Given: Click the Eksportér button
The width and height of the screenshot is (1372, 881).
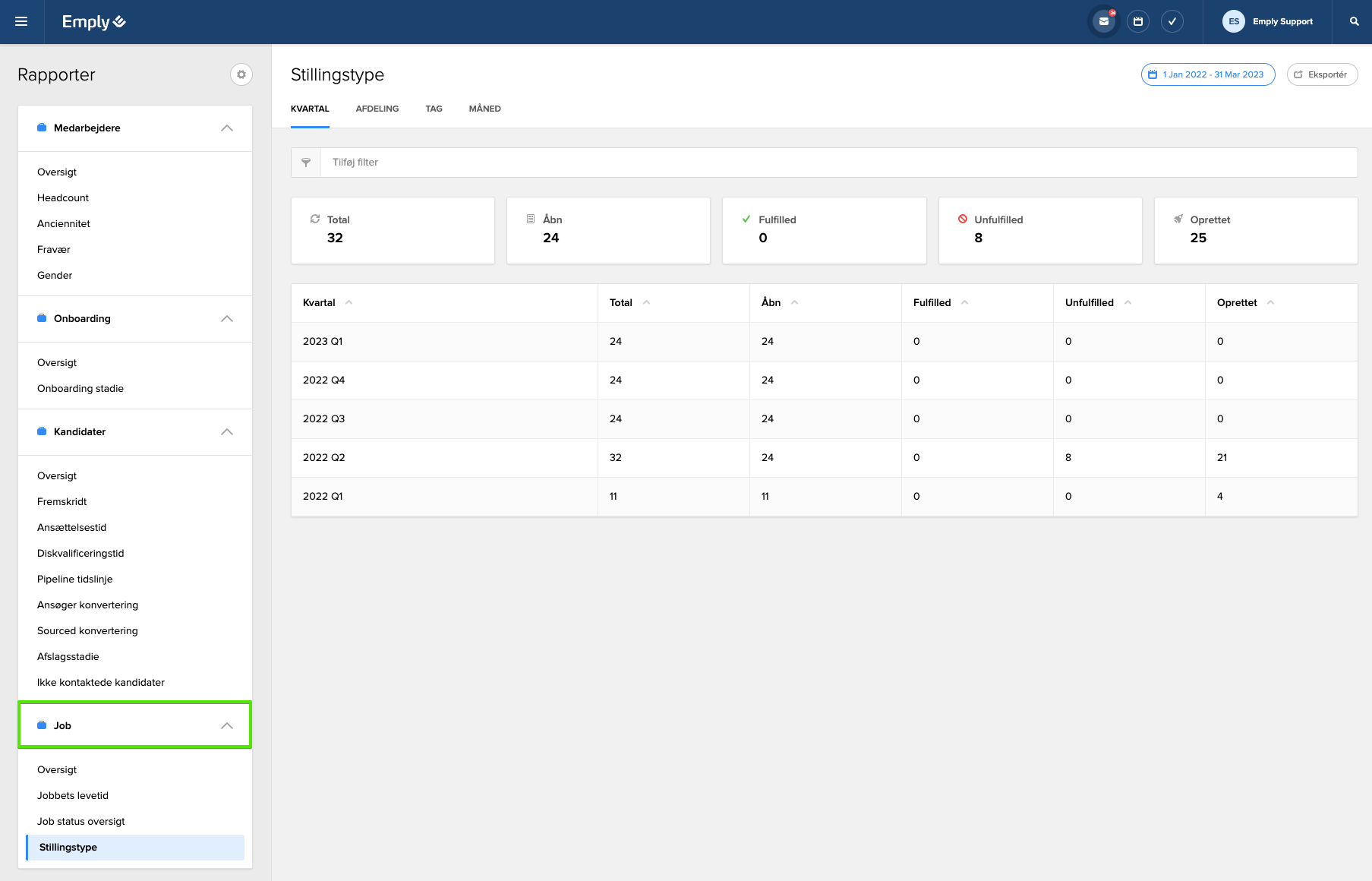Looking at the screenshot, I should (1322, 74).
